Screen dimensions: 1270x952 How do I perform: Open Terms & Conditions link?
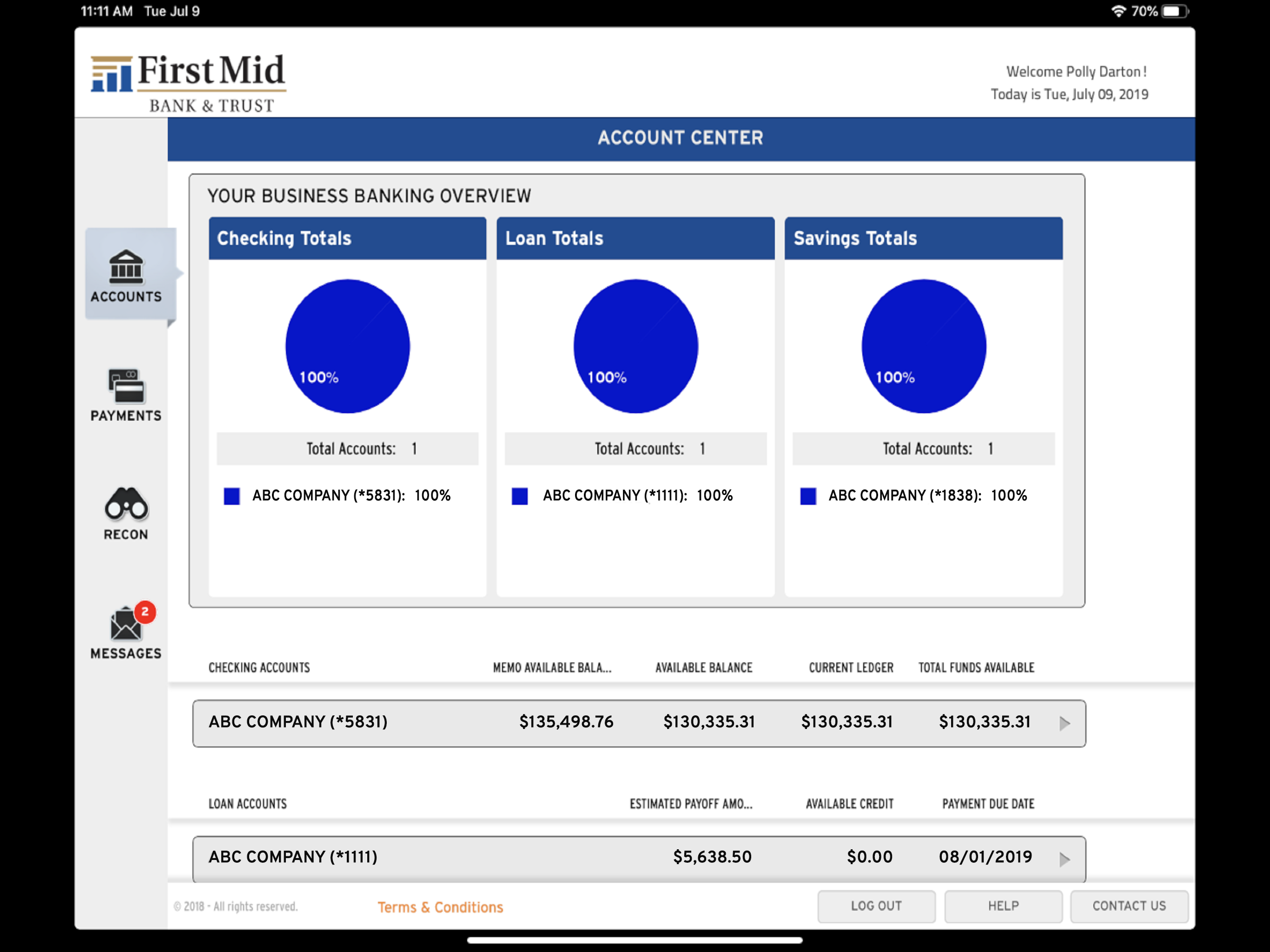pyautogui.click(x=440, y=907)
